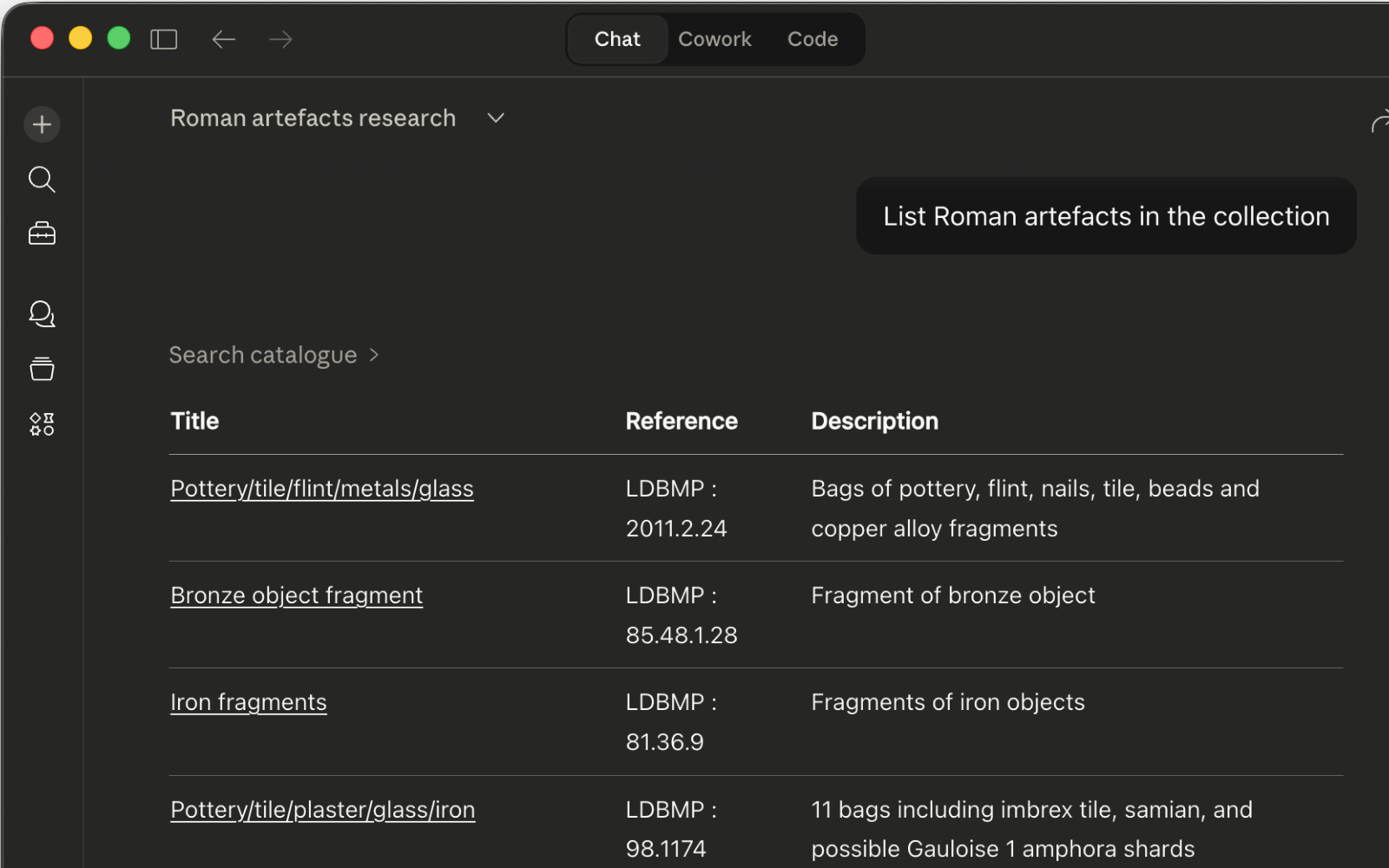
Task: Expand the Roman artefacts research dropdown
Action: point(496,118)
